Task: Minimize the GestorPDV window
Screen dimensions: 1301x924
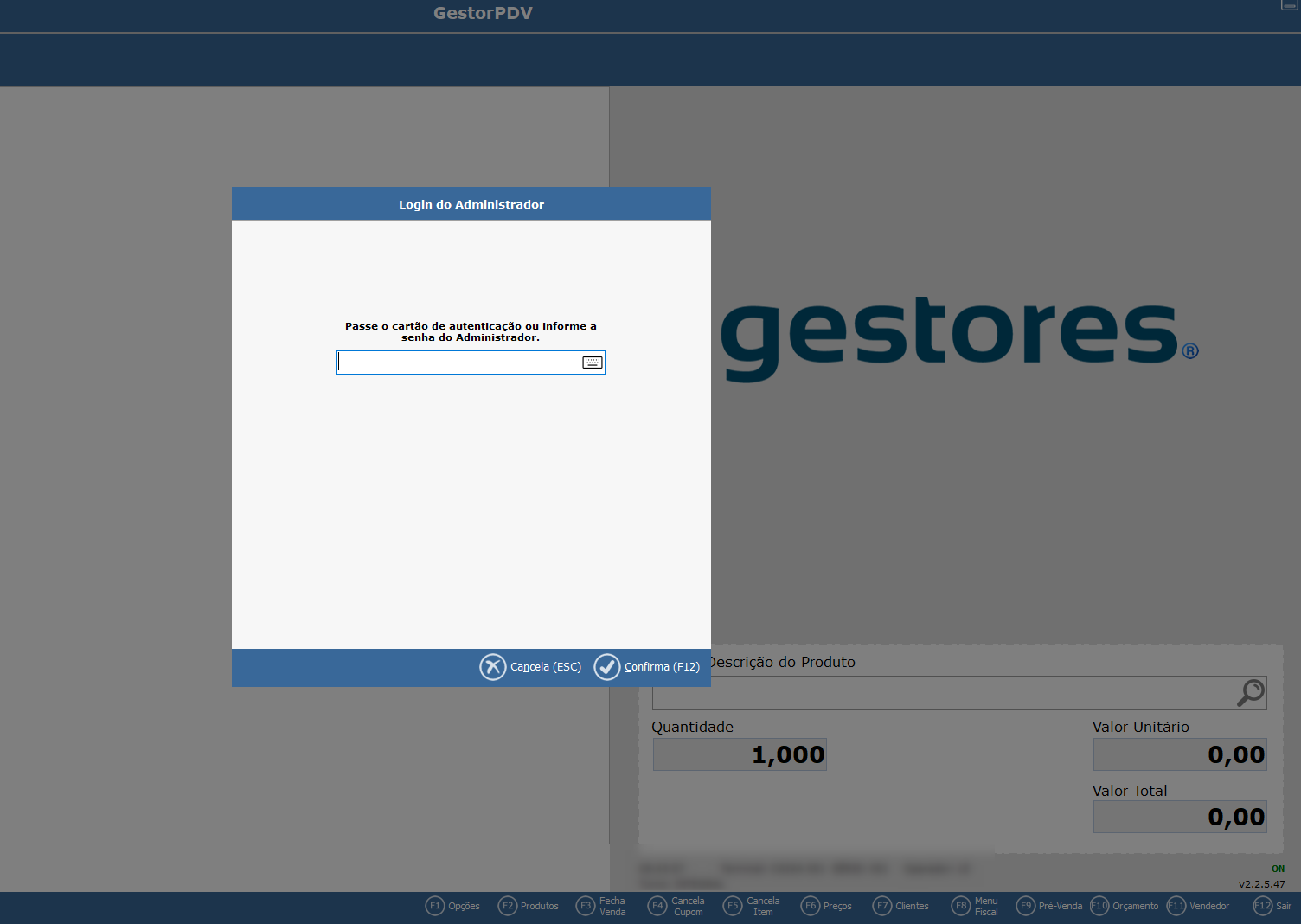Action: [x=1289, y=5]
